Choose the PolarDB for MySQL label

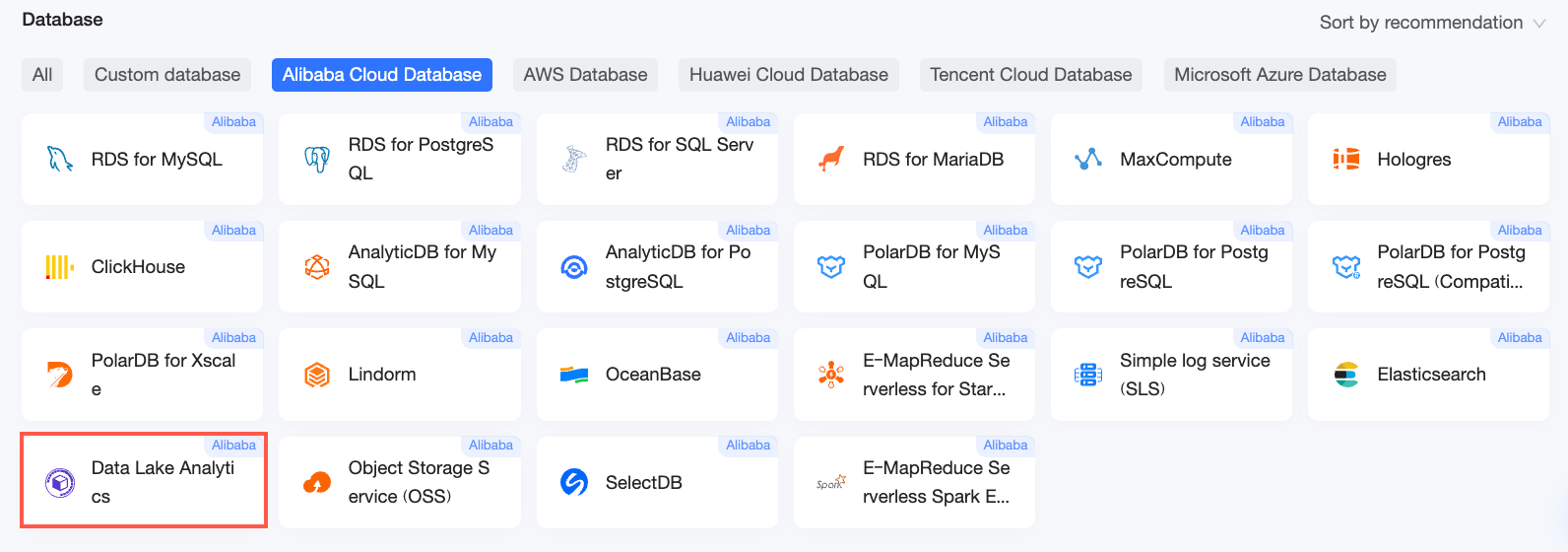pos(932,267)
